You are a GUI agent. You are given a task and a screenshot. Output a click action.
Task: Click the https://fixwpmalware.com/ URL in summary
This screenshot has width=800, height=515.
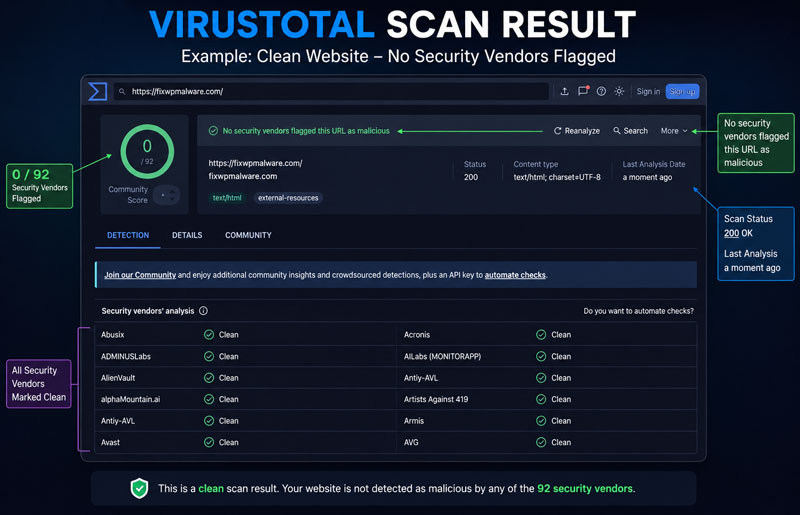click(x=255, y=163)
